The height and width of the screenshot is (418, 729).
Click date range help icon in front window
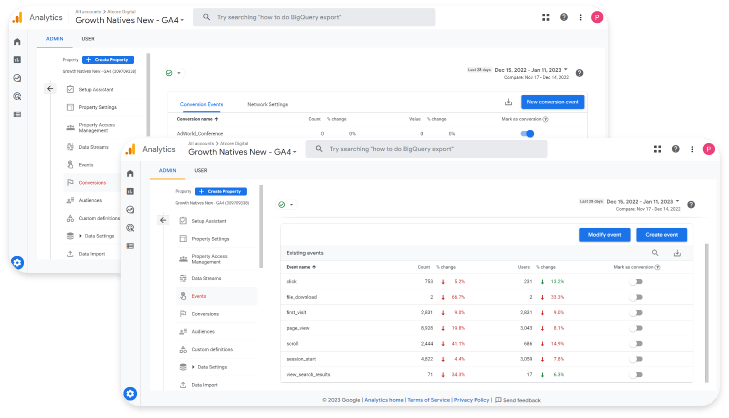(691, 205)
